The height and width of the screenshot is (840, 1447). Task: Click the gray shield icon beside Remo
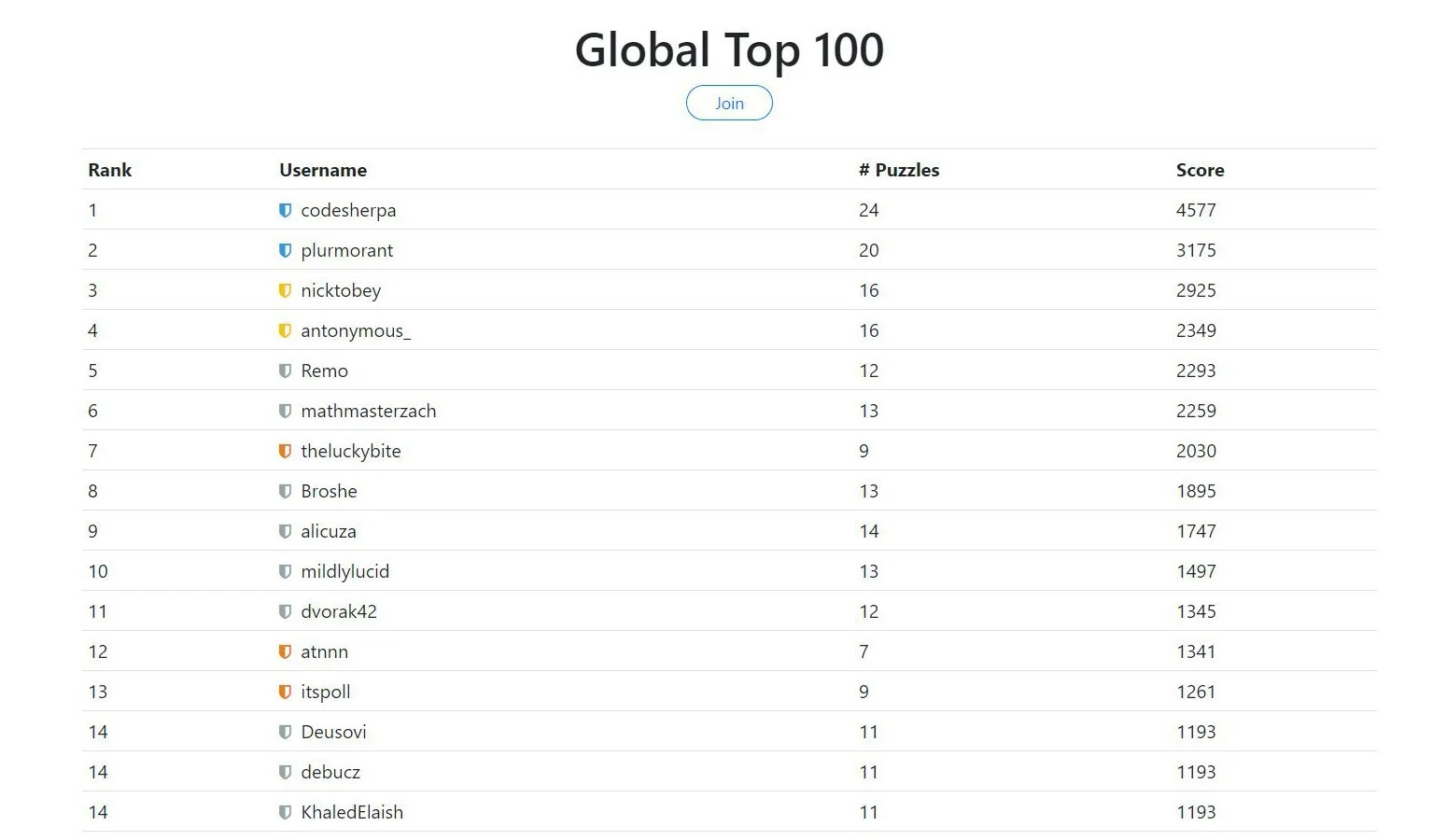pyautogui.click(x=286, y=371)
